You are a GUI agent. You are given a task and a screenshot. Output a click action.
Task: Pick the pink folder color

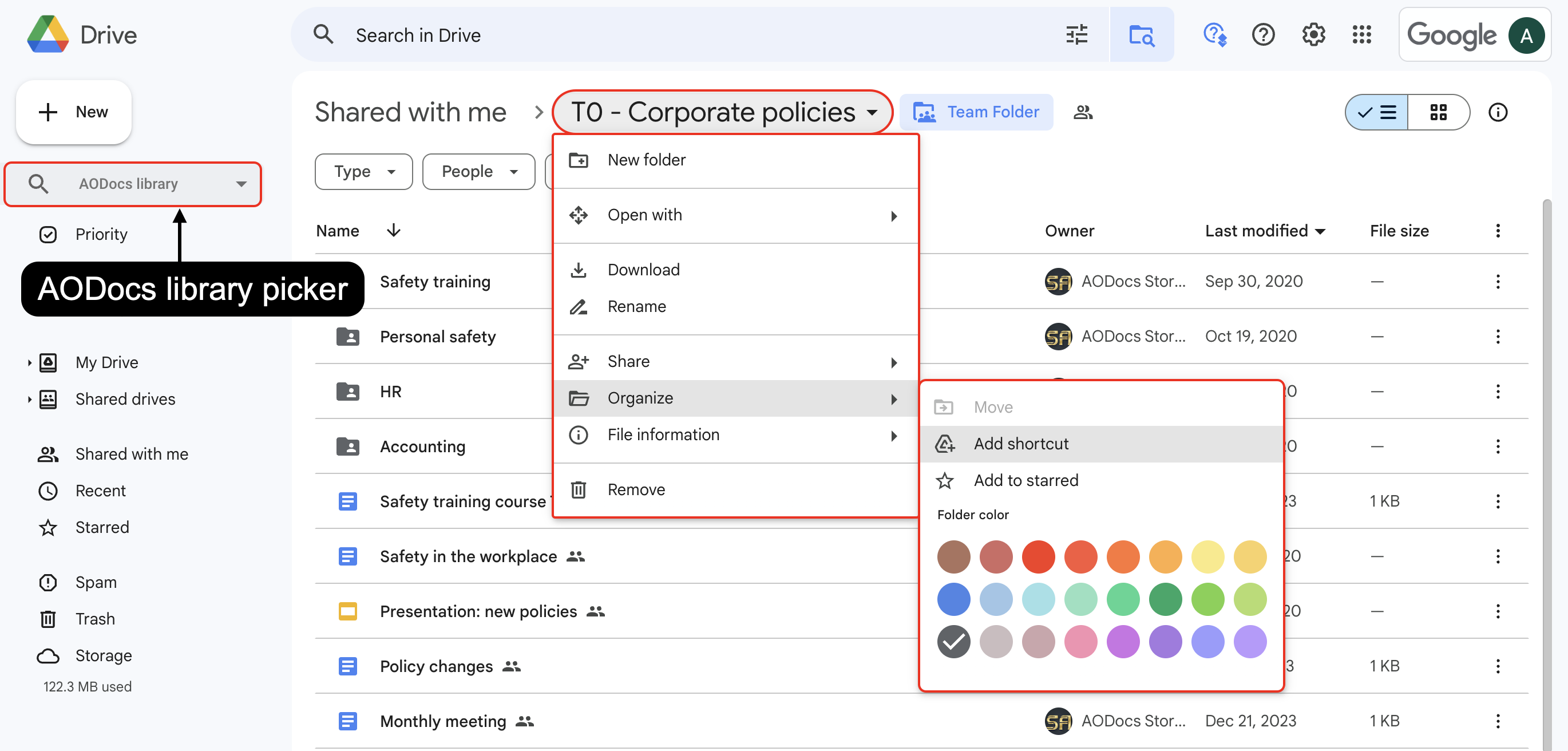(x=1080, y=641)
